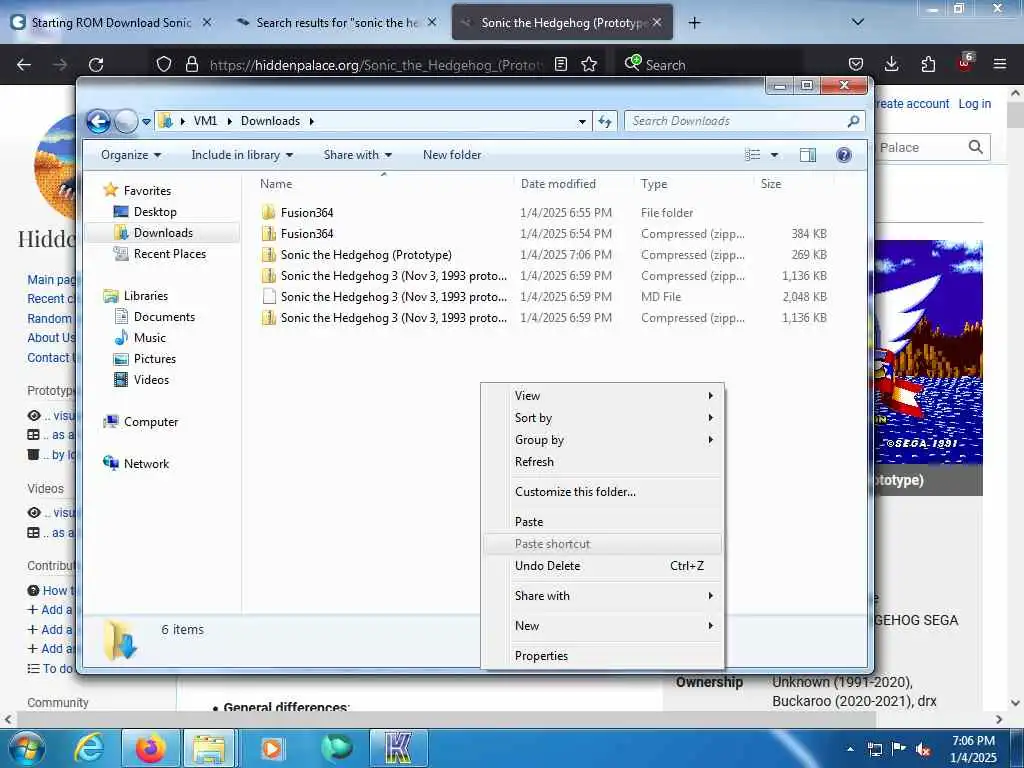Select Libraries in the navigation pane
The height and width of the screenshot is (768, 1024).
click(x=146, y=296)
